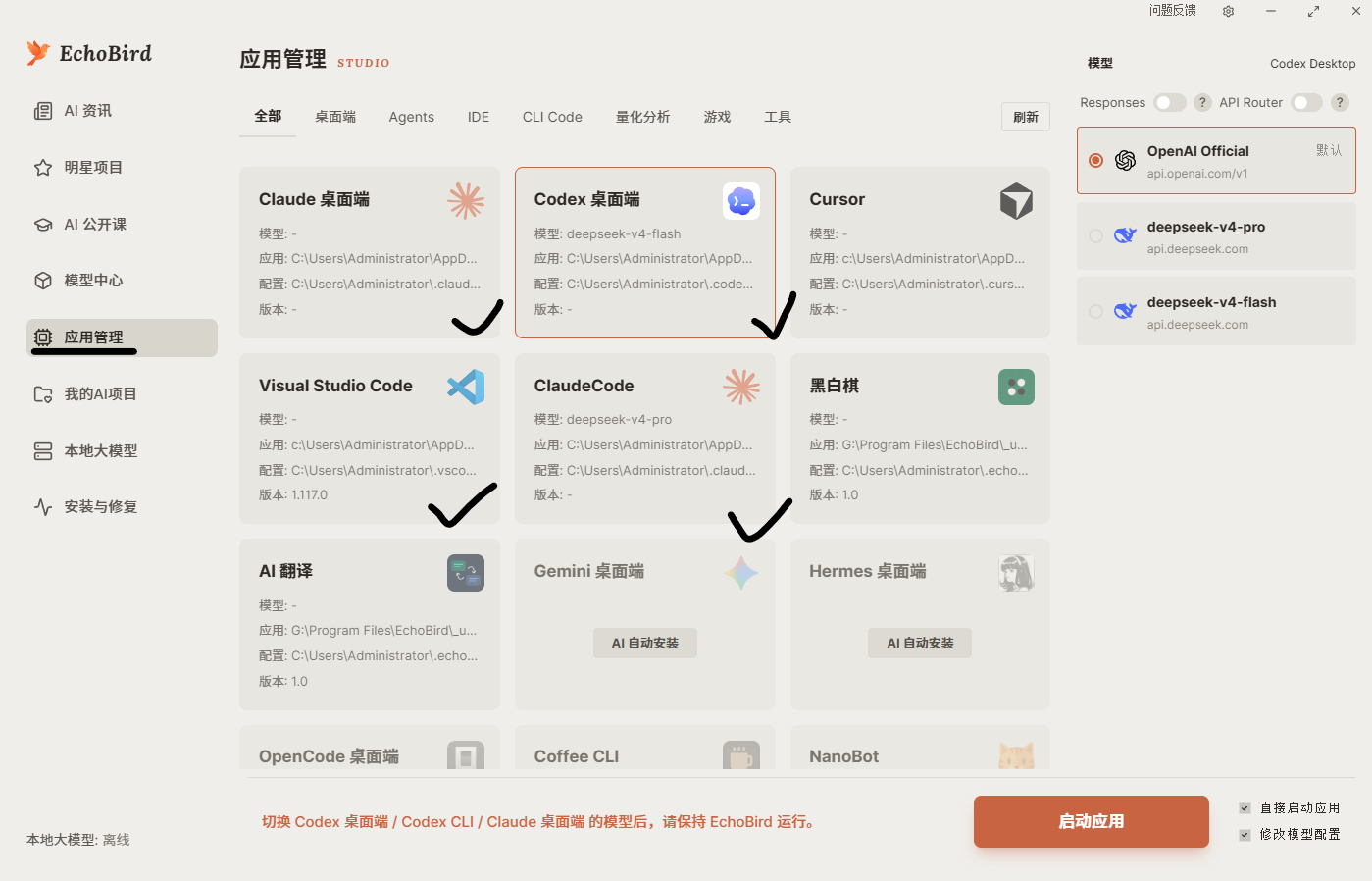Screen dimensions: 1372x881
Task: Switch to the 桌面端 tab
Action: pos(335,117)
